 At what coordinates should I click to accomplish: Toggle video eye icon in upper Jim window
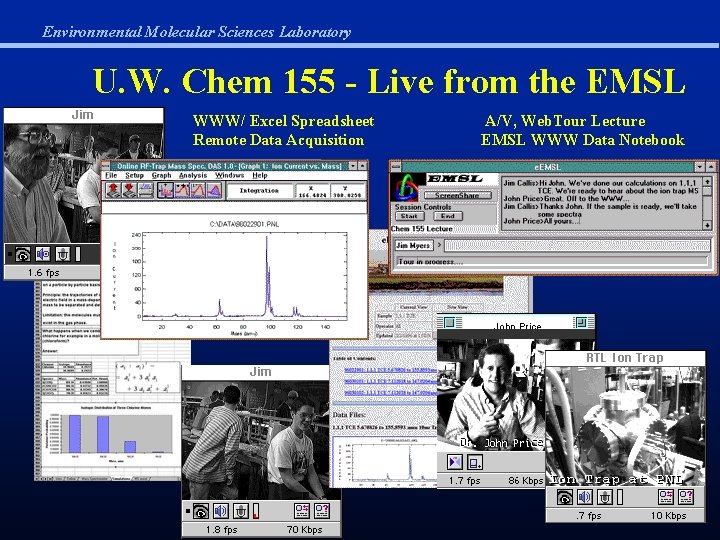(22, 254)
